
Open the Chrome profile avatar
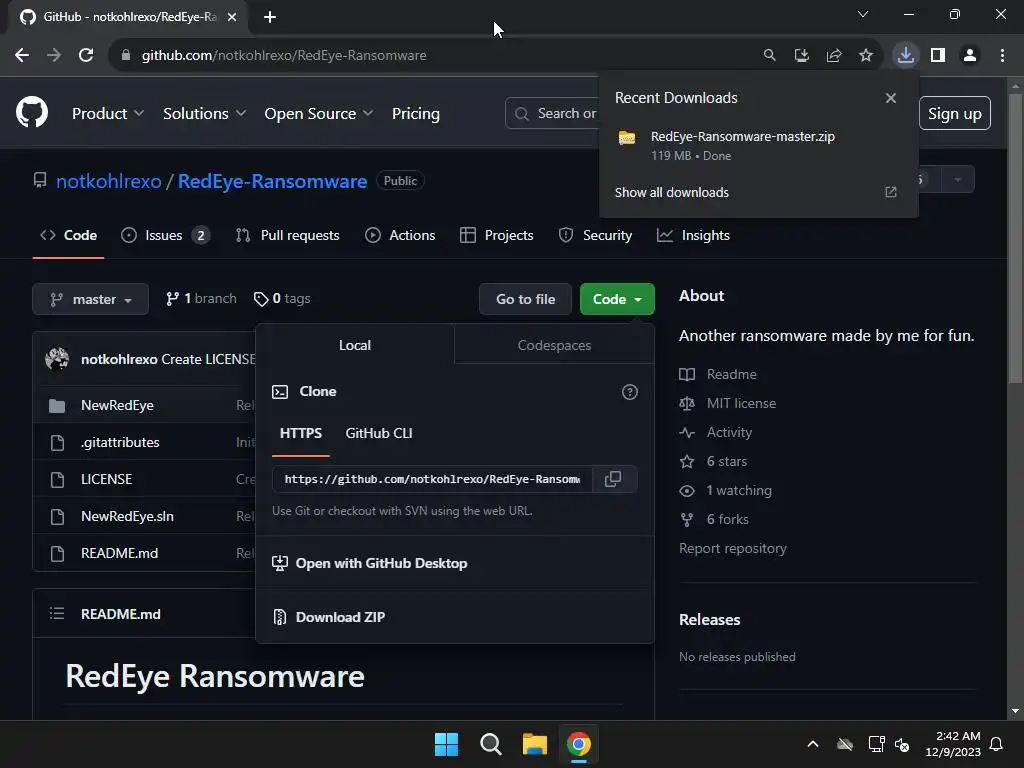click(x=970, y=55)
